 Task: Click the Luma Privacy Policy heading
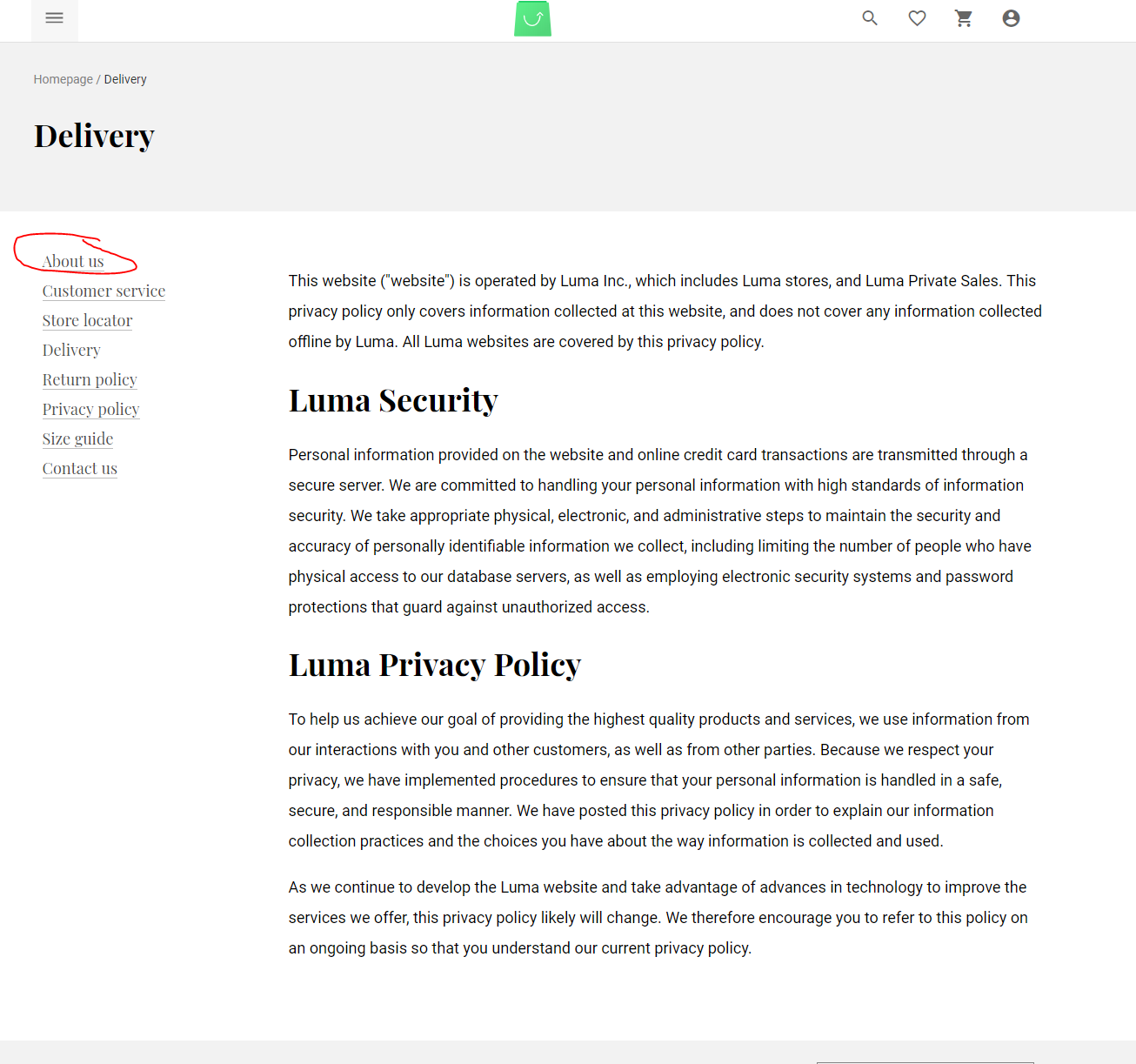(x=435, y=665)
